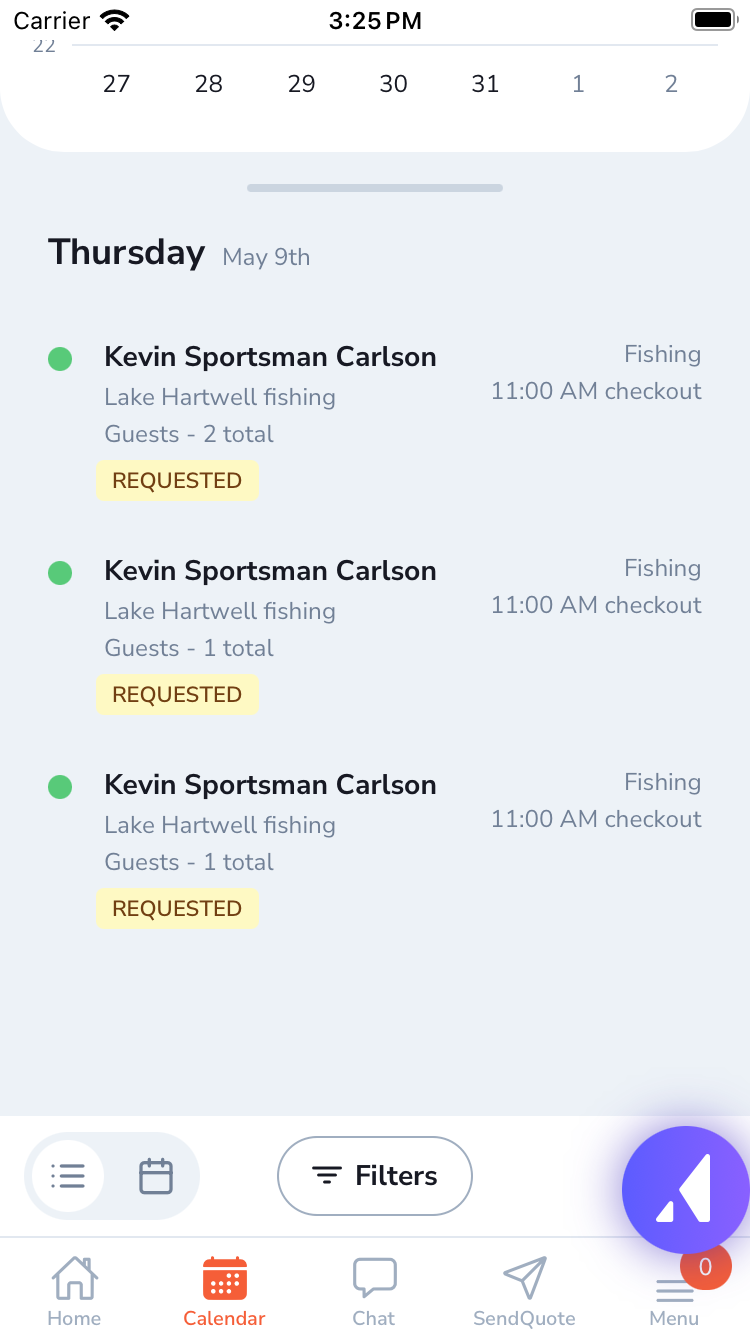Viewport: 750px width, 1334px height.
Task: Open the Filters button
Action: pyautogui.click(x=375, y=1176)
